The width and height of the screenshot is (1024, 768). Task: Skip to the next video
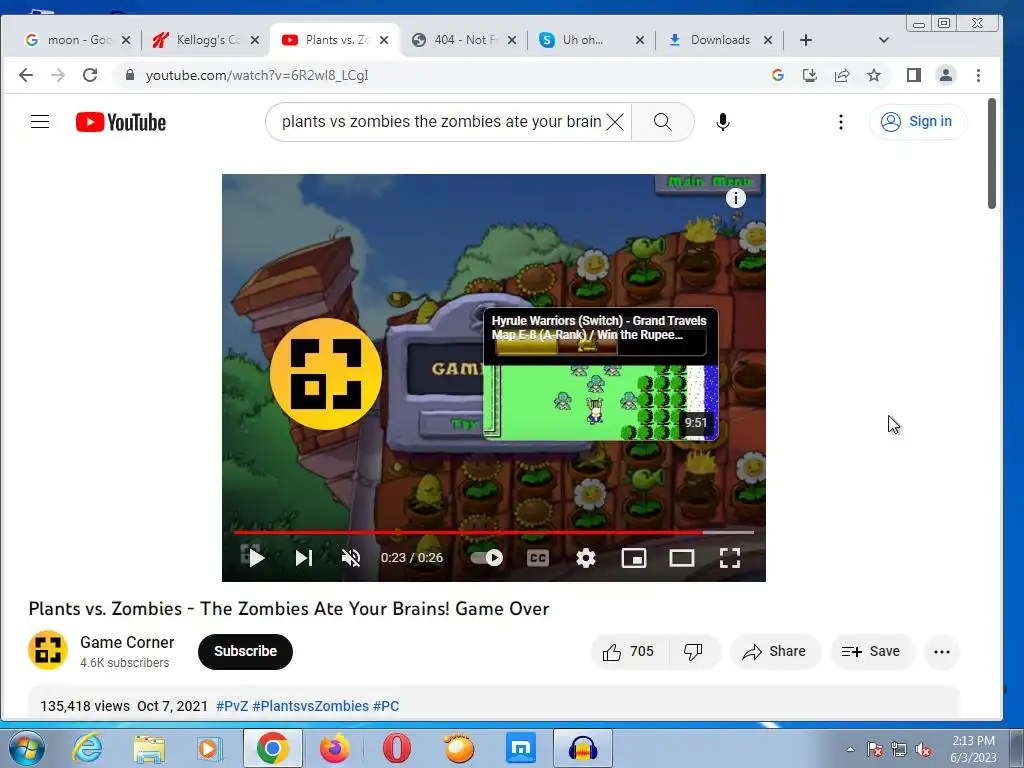point(304,558)
